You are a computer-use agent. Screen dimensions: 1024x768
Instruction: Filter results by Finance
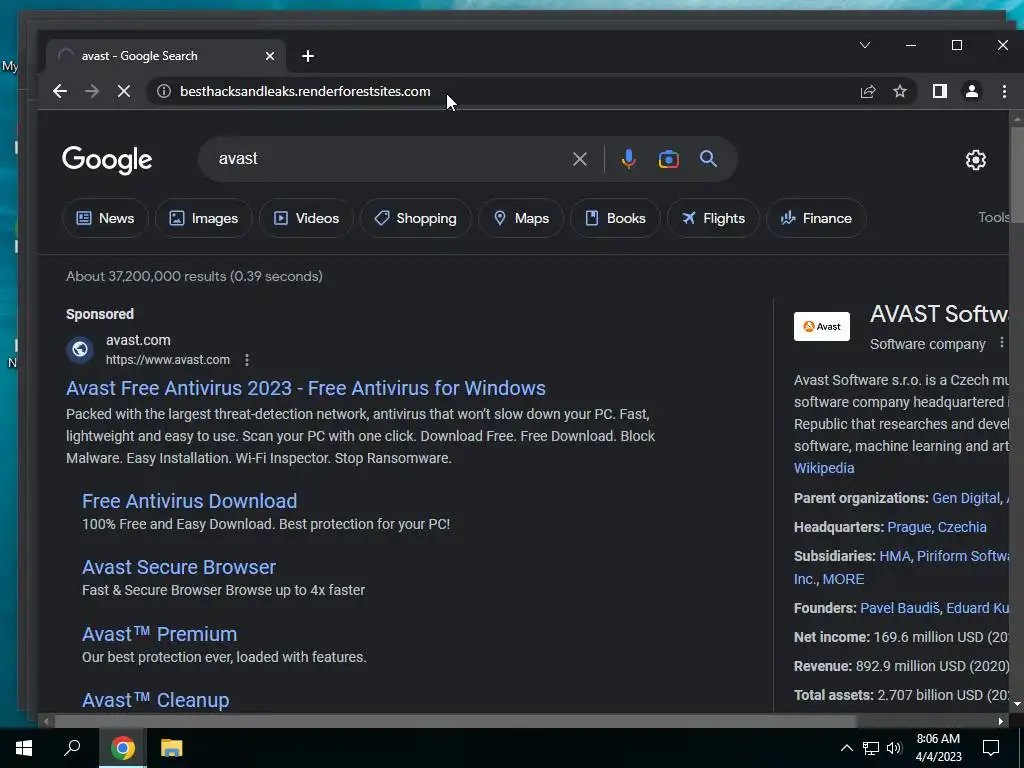click(816, 218)
